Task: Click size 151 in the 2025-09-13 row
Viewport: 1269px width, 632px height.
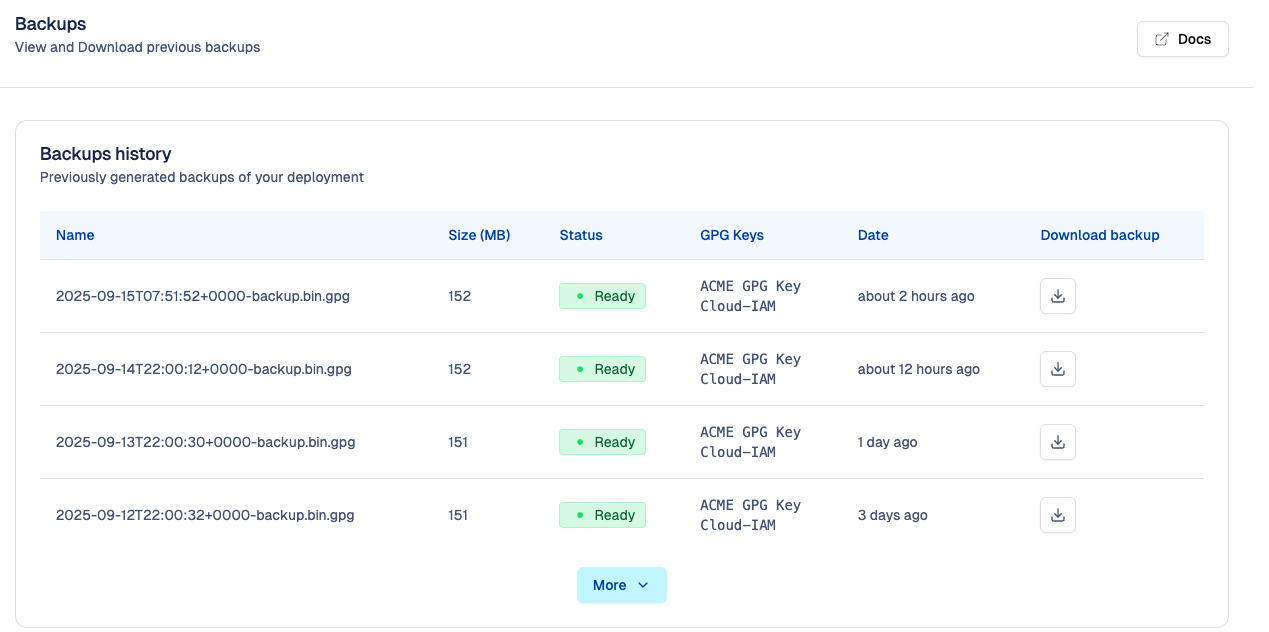Action: point(459,442)
